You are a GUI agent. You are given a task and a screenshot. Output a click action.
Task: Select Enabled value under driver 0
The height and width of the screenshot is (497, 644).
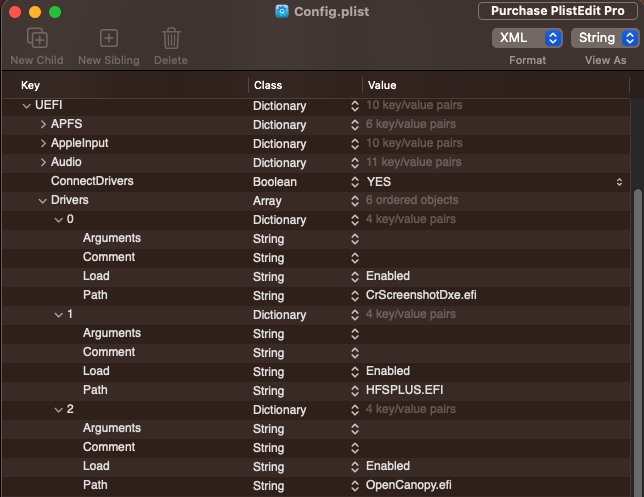point(388,276)
